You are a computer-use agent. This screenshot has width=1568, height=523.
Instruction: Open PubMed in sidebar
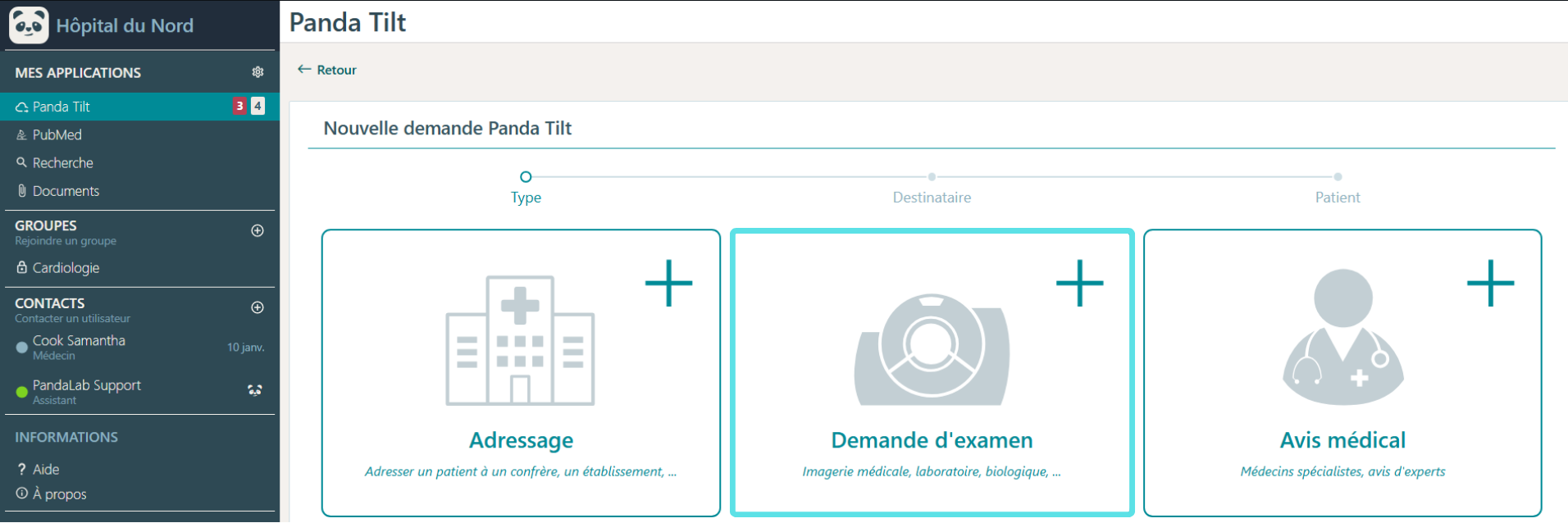click(x=139, y=134)
